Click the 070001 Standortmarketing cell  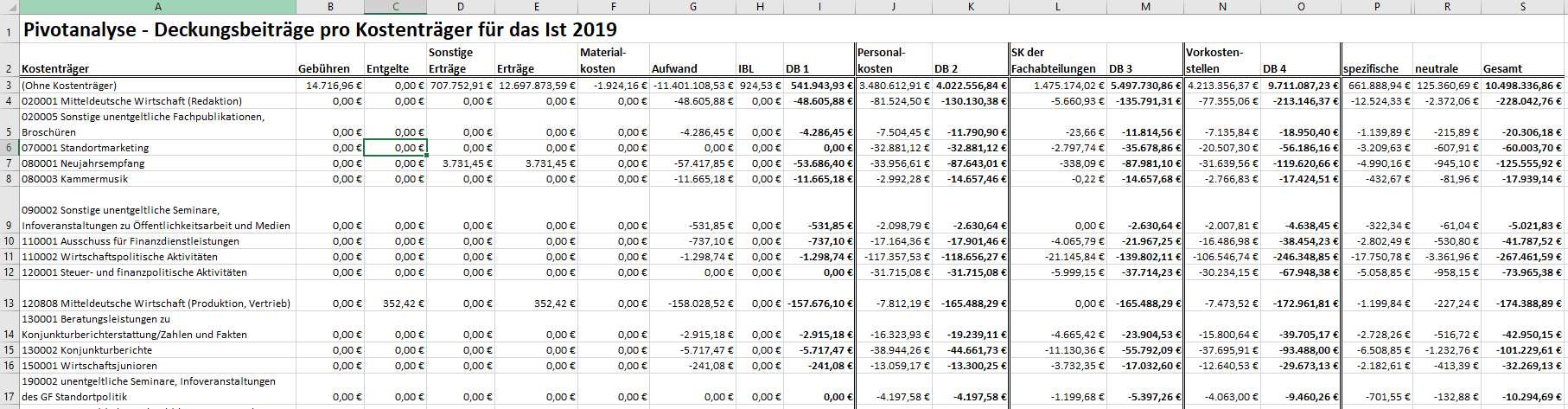(x=85, y=148)
